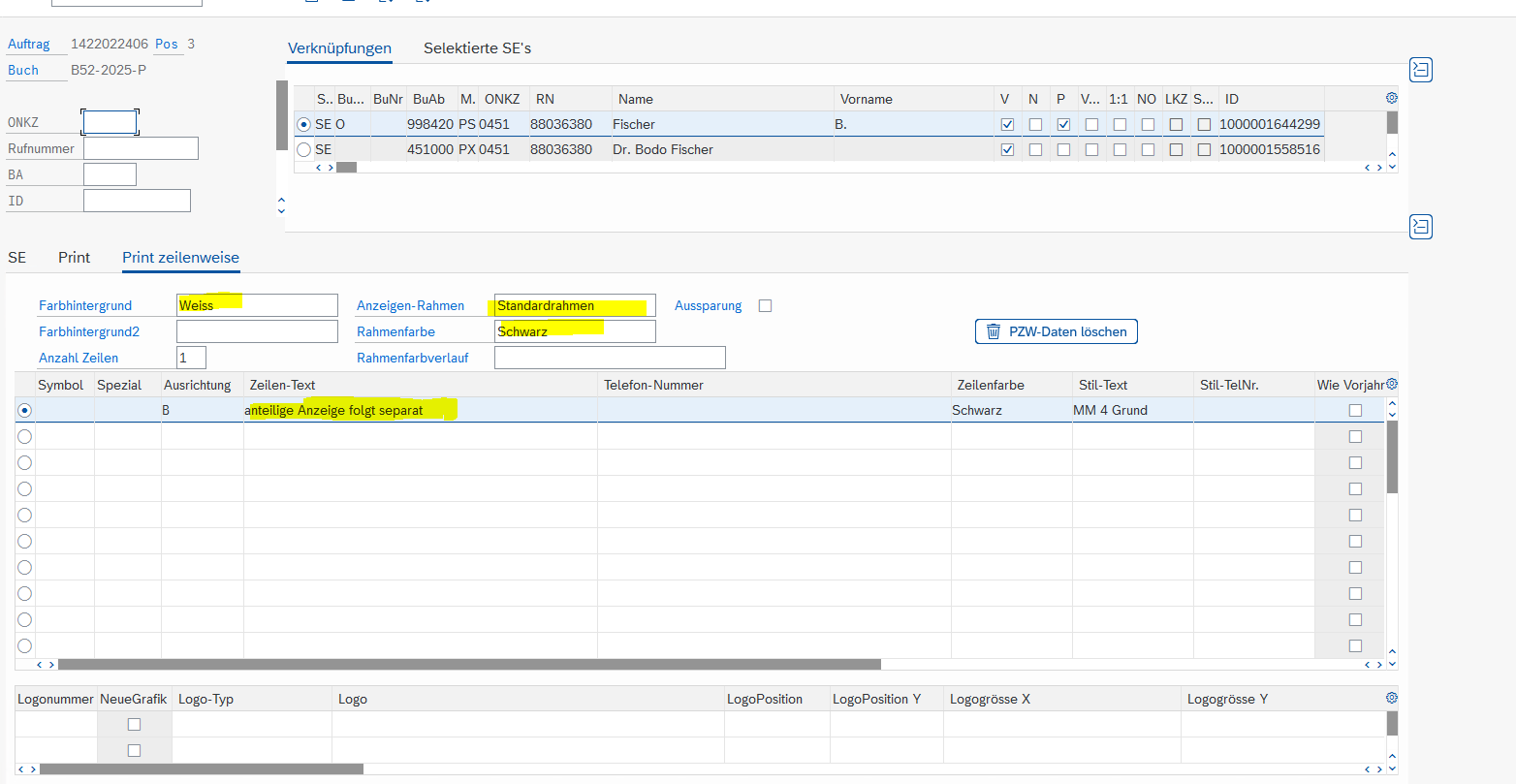
Task: Select the Dr. Bodo Fischer row radio button
Action: [x=304, y=149]
